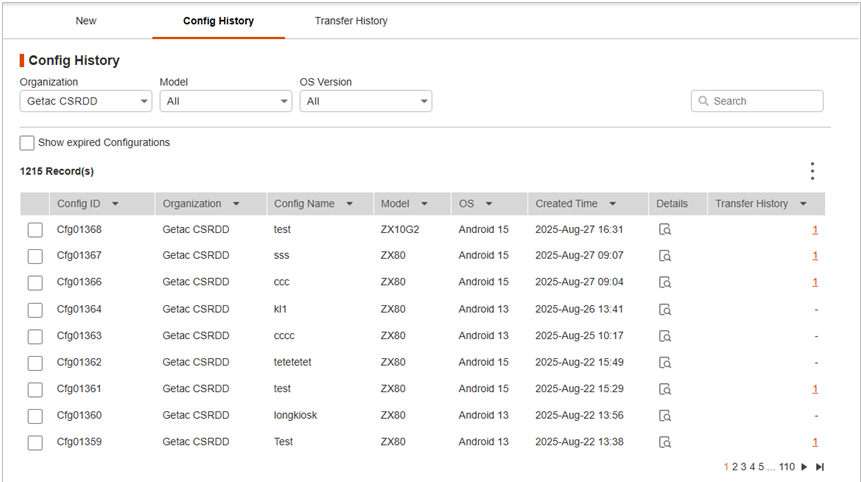This screenshot has height=482, width=861.
Task: Open the three-dot more options menu
Action: (812, 171)
